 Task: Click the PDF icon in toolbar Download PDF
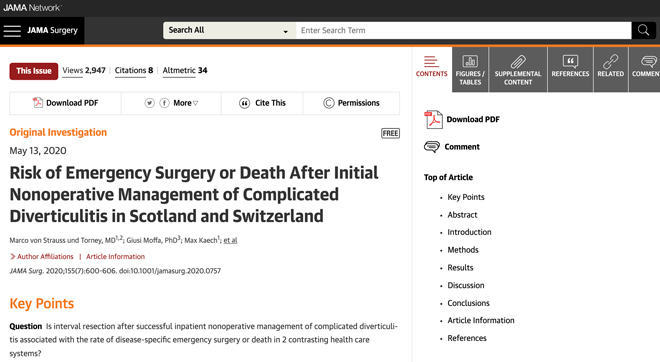click(38, 103)
